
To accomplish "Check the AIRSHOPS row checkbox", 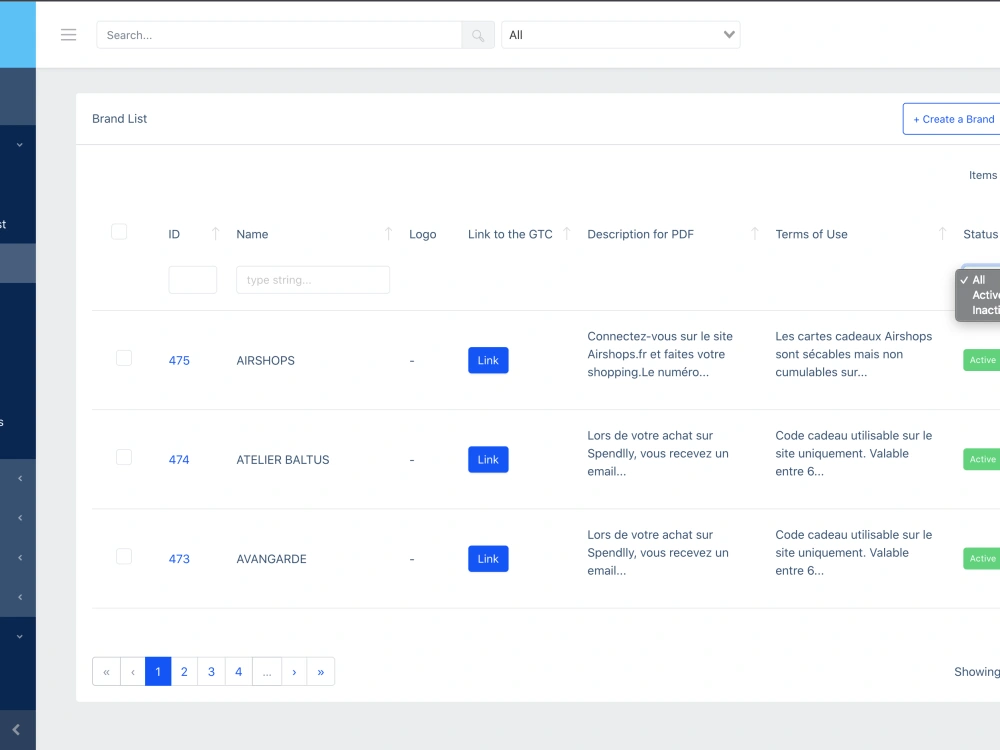I will click(124, 358).
